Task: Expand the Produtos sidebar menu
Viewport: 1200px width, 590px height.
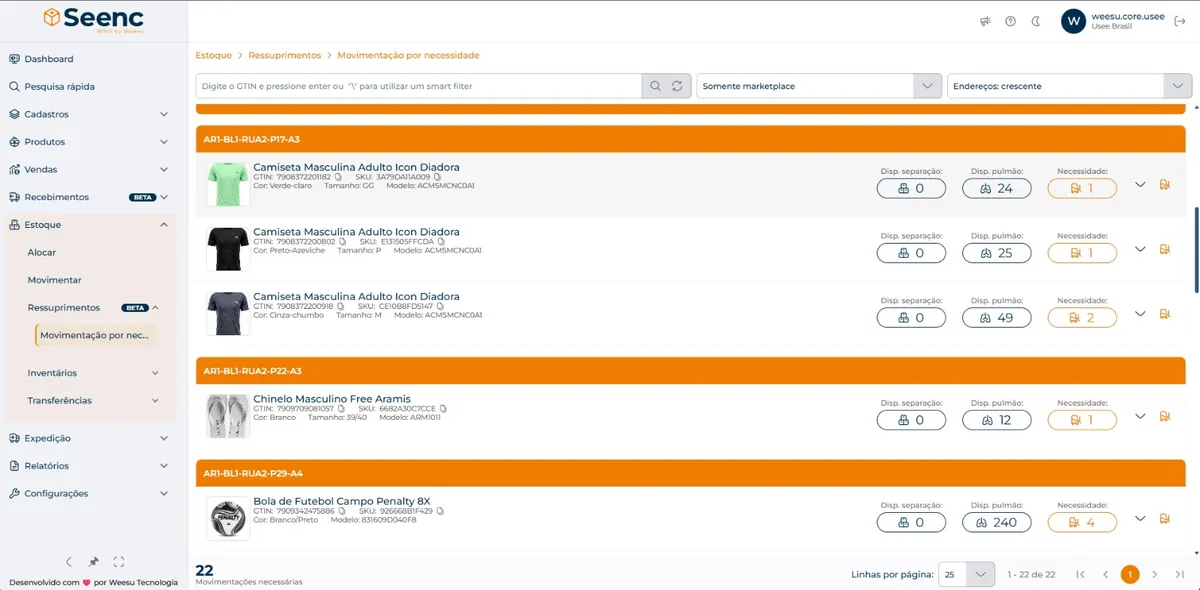Action: click(x=88, y=142)
